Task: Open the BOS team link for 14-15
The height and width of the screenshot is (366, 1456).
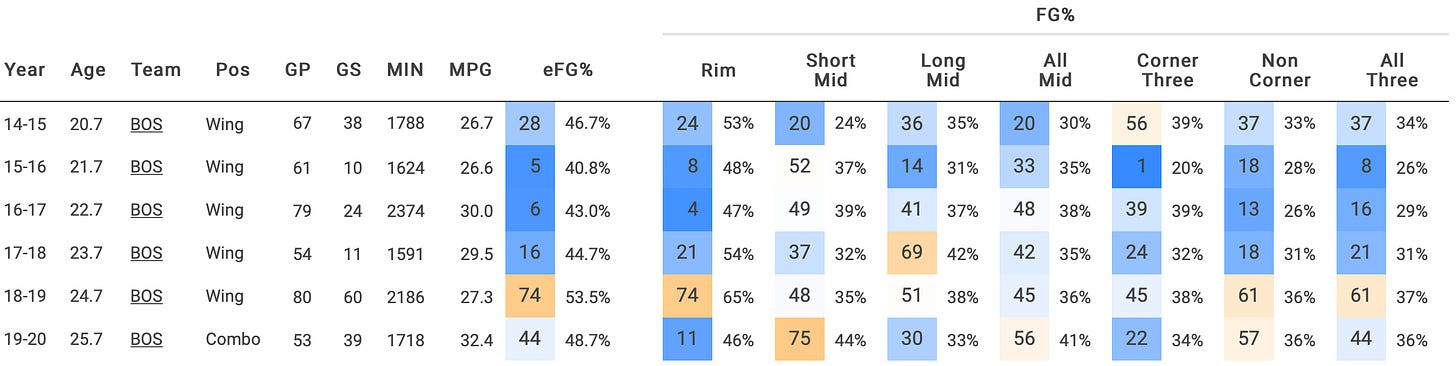Action: click(x=146, y=125)
